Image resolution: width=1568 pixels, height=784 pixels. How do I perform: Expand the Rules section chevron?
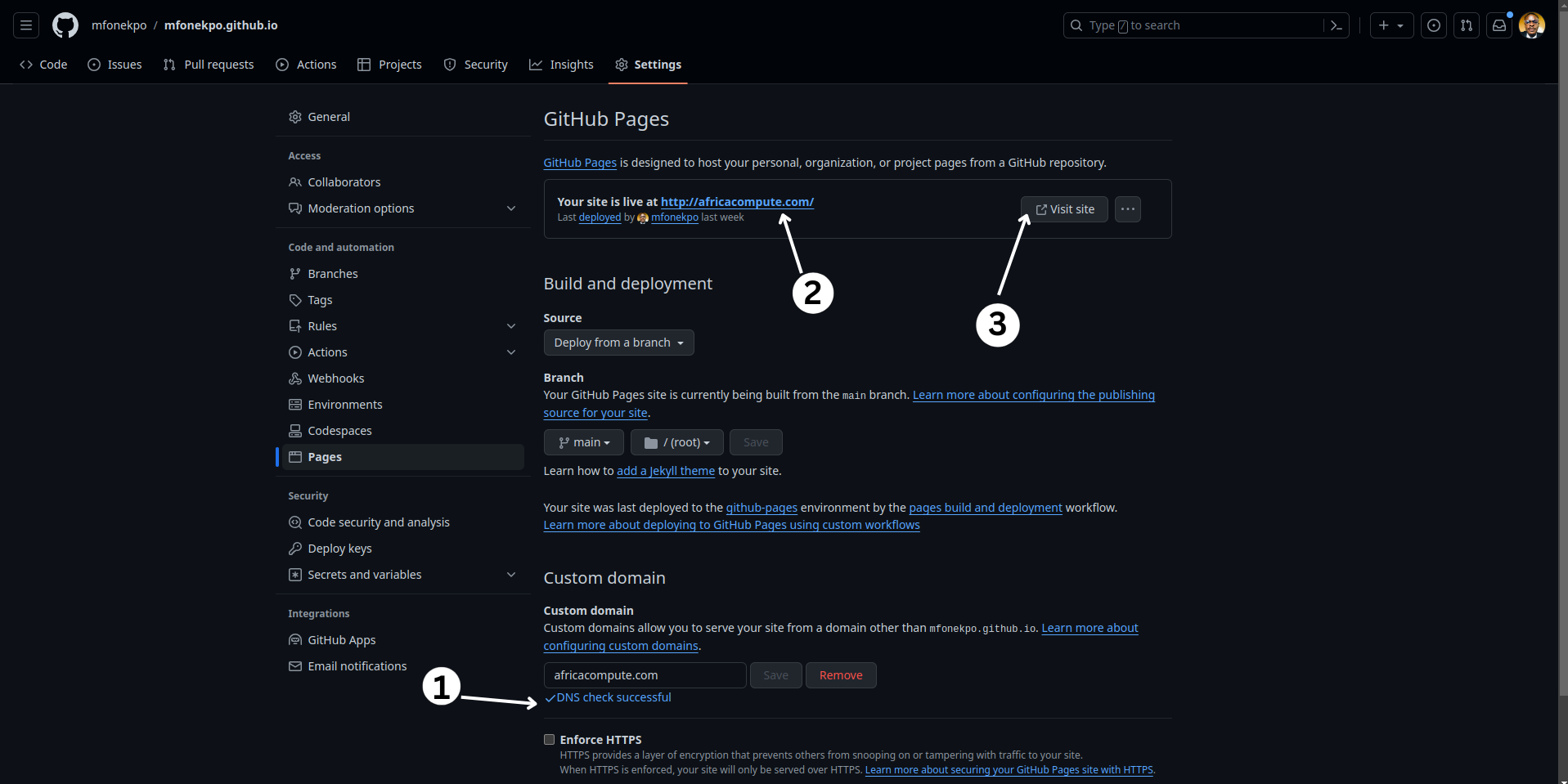(511, 326)
